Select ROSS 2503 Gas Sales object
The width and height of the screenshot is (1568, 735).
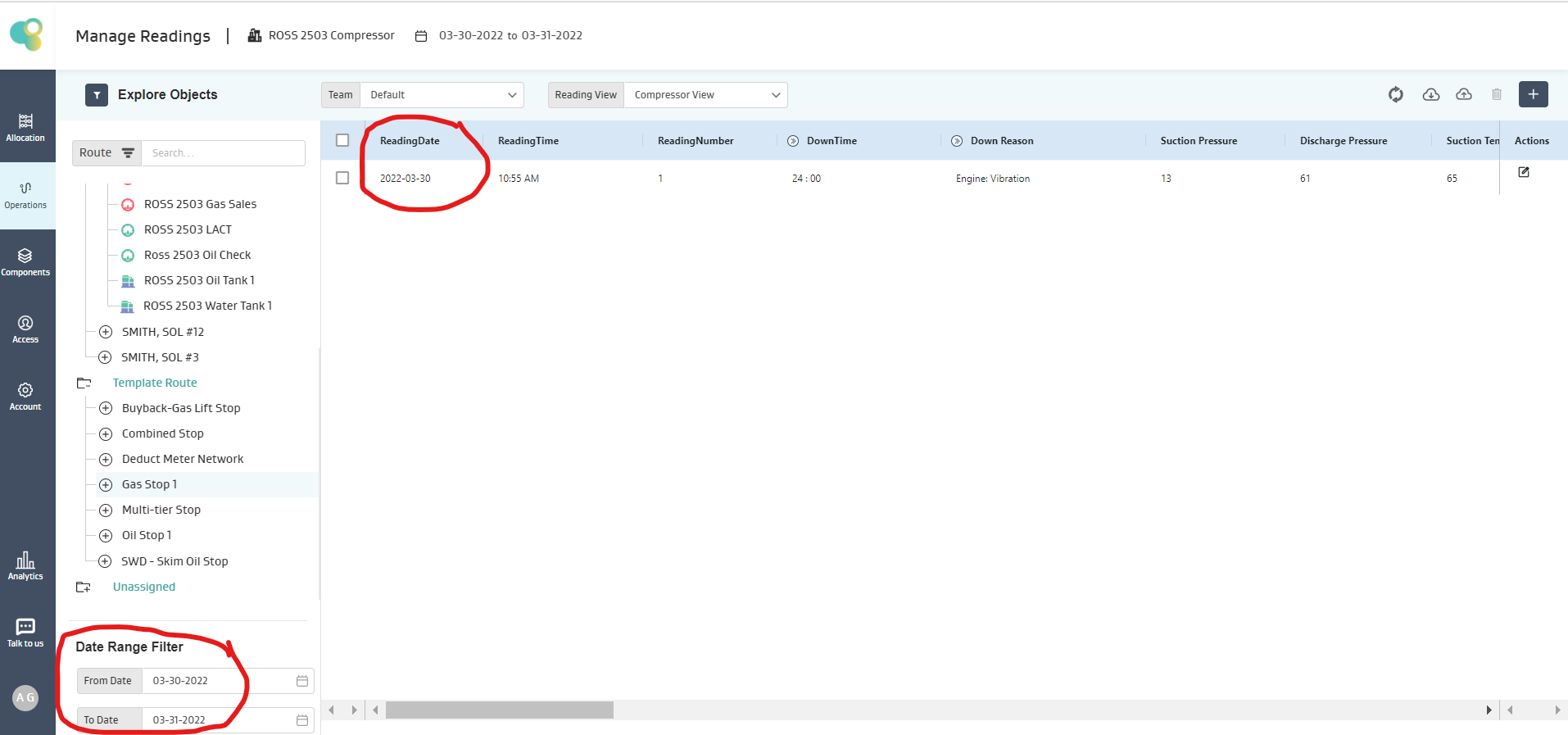click(200, 204)
